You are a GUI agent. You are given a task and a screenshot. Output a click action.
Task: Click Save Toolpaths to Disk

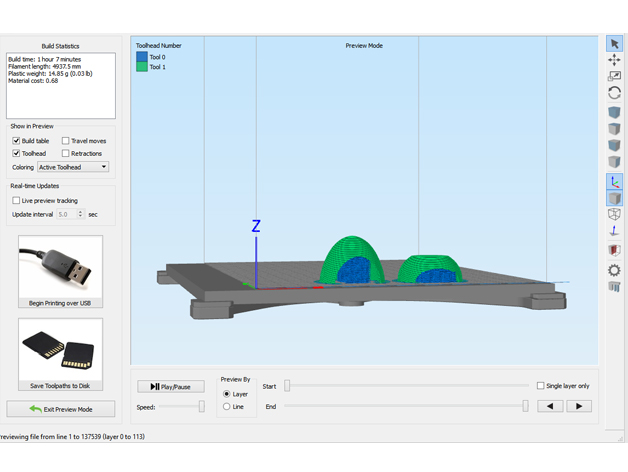tap(60, 356)
